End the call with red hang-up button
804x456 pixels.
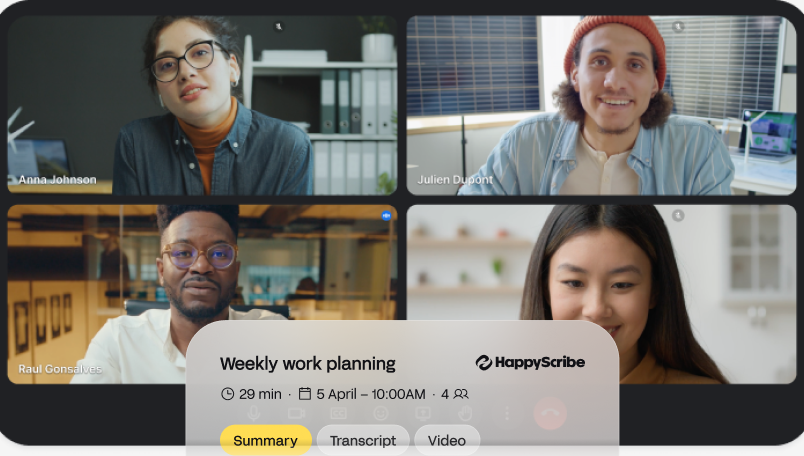coord(550,413)
